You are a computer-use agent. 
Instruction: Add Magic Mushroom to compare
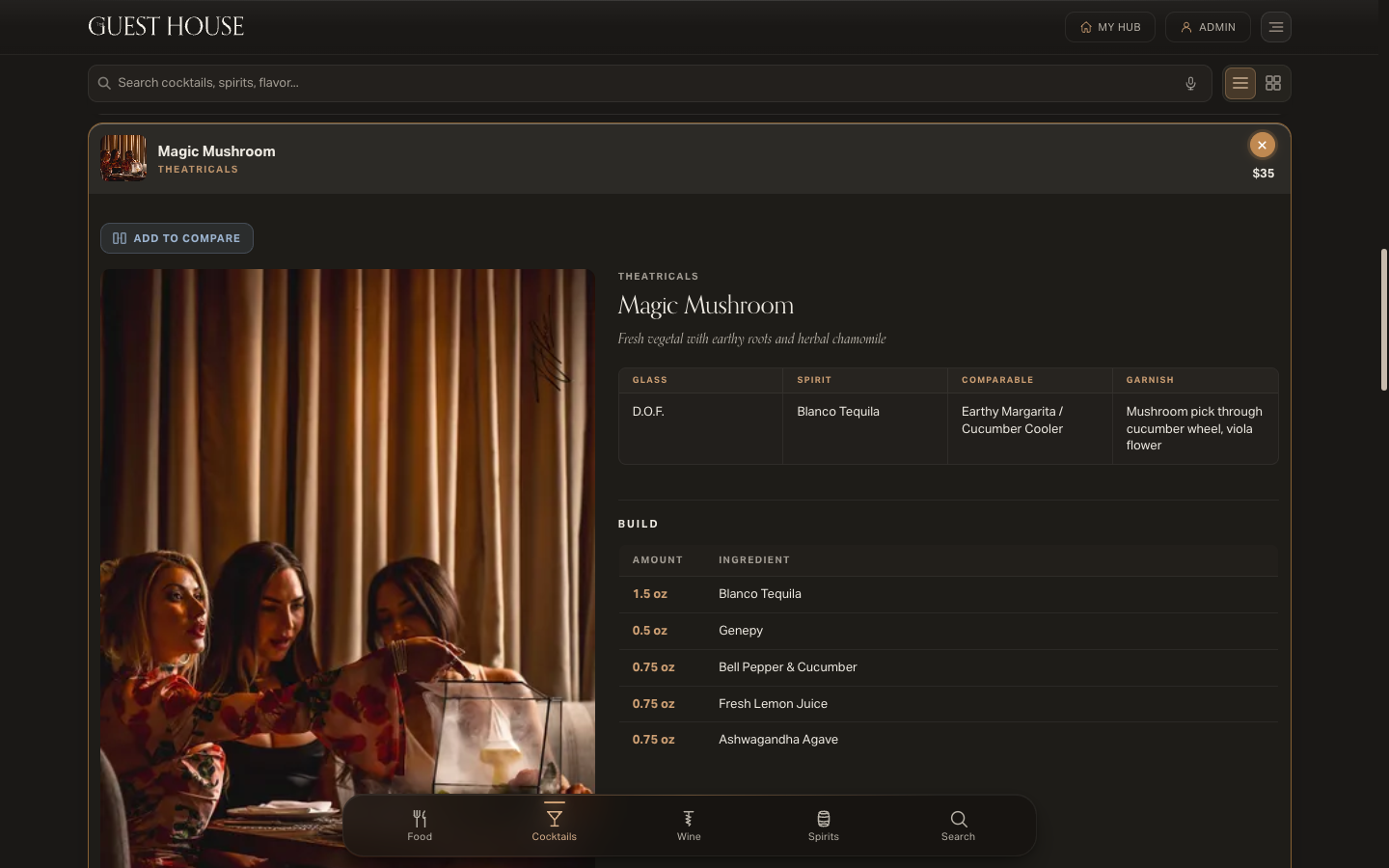pos(177,238)
